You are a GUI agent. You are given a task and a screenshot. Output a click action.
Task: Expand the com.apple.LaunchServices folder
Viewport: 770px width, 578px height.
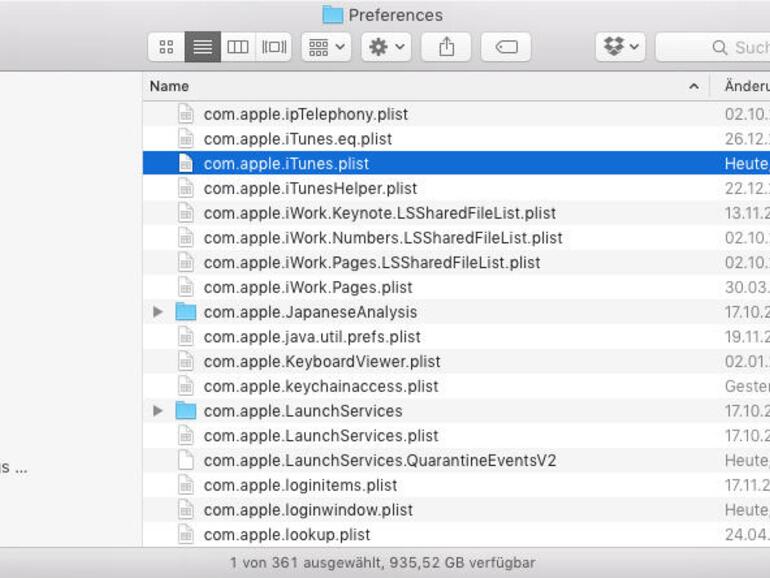[x=158, y=411]
